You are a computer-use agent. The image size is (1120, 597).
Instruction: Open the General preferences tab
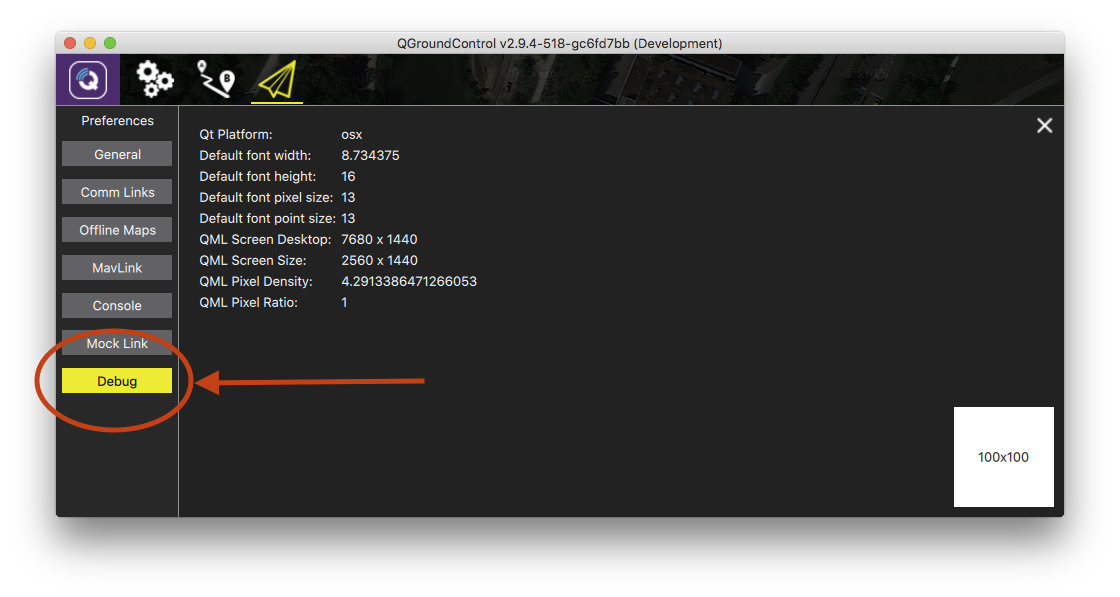coord(117,154)
